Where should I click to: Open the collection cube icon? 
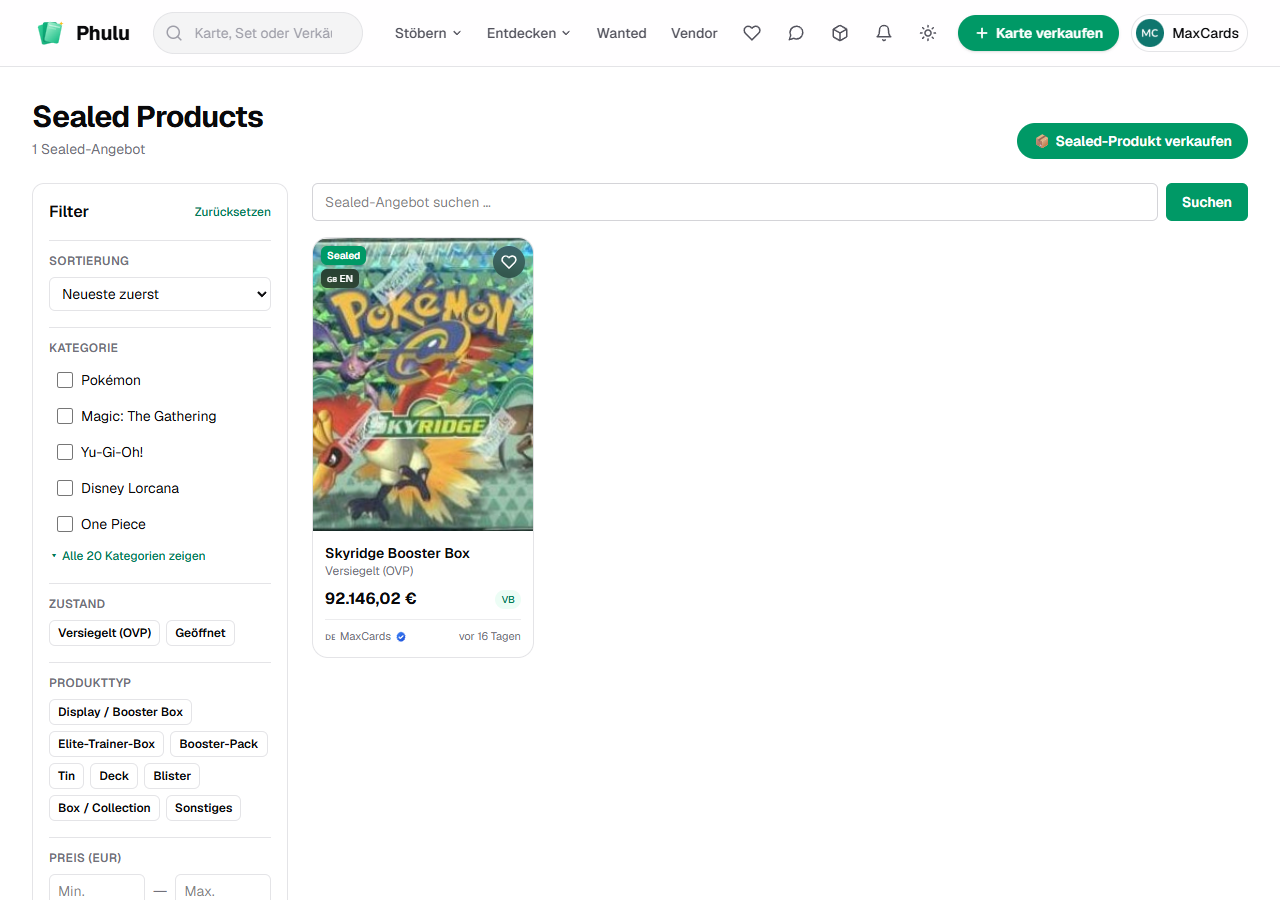point(840,33)
